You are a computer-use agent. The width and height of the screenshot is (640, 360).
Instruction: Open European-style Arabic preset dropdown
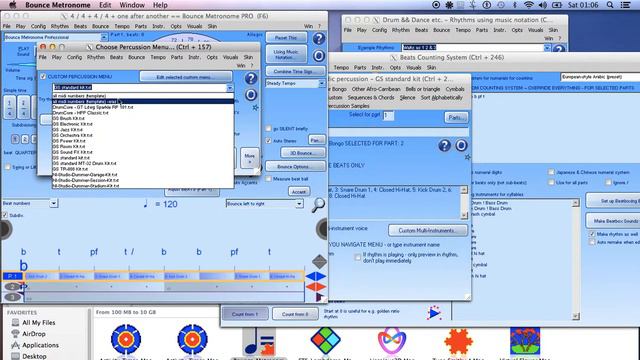tap(600, 77)
